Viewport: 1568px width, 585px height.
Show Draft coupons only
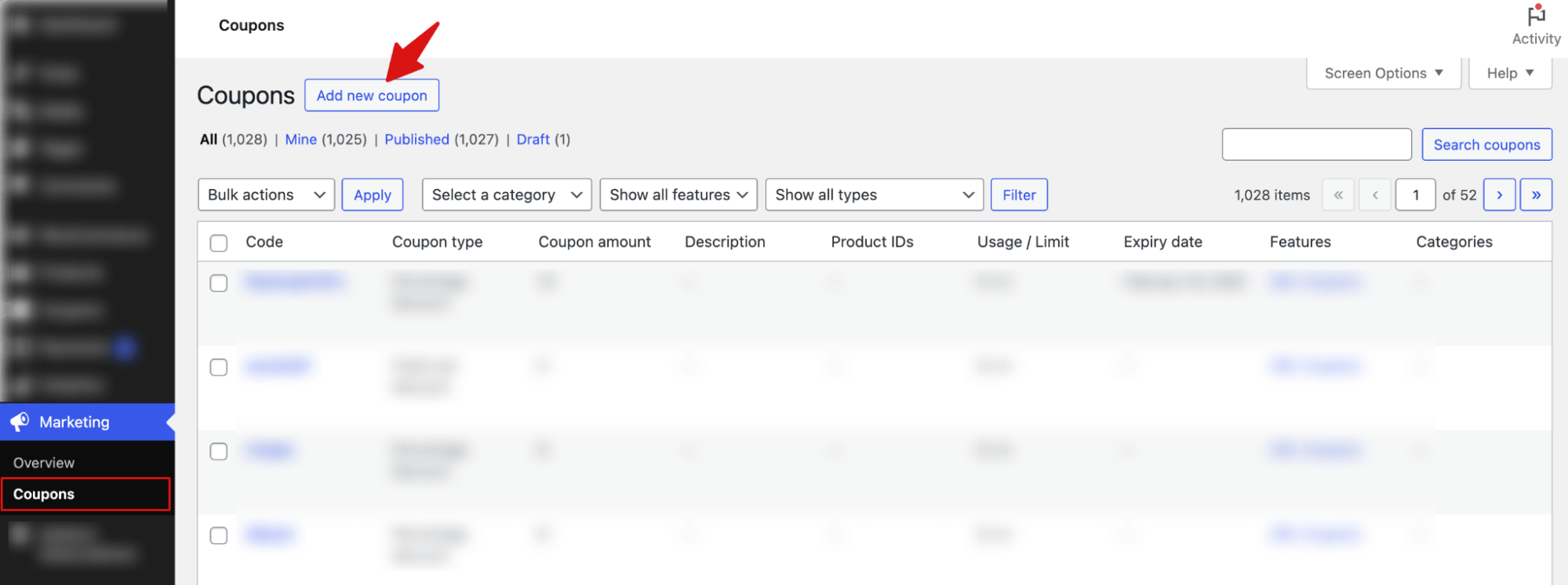pos(533,140)
